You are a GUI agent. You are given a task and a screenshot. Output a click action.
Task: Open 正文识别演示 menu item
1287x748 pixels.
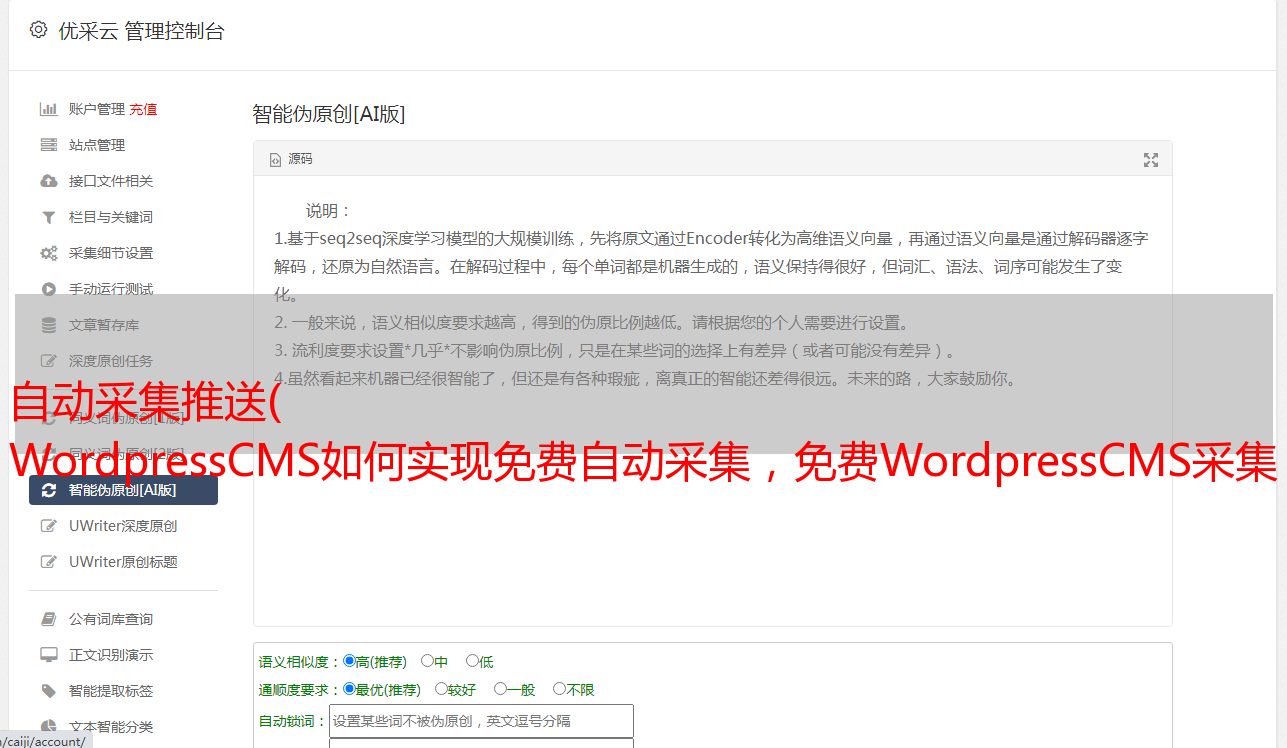pyautogui.click(x=111, y=655)
